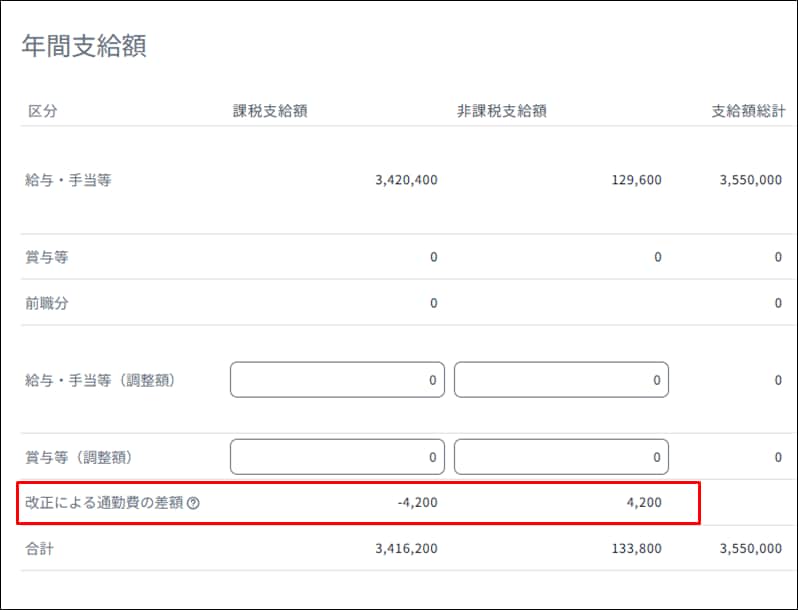Select value 129,600 in 給与・手当等 row

pos(636,180)
